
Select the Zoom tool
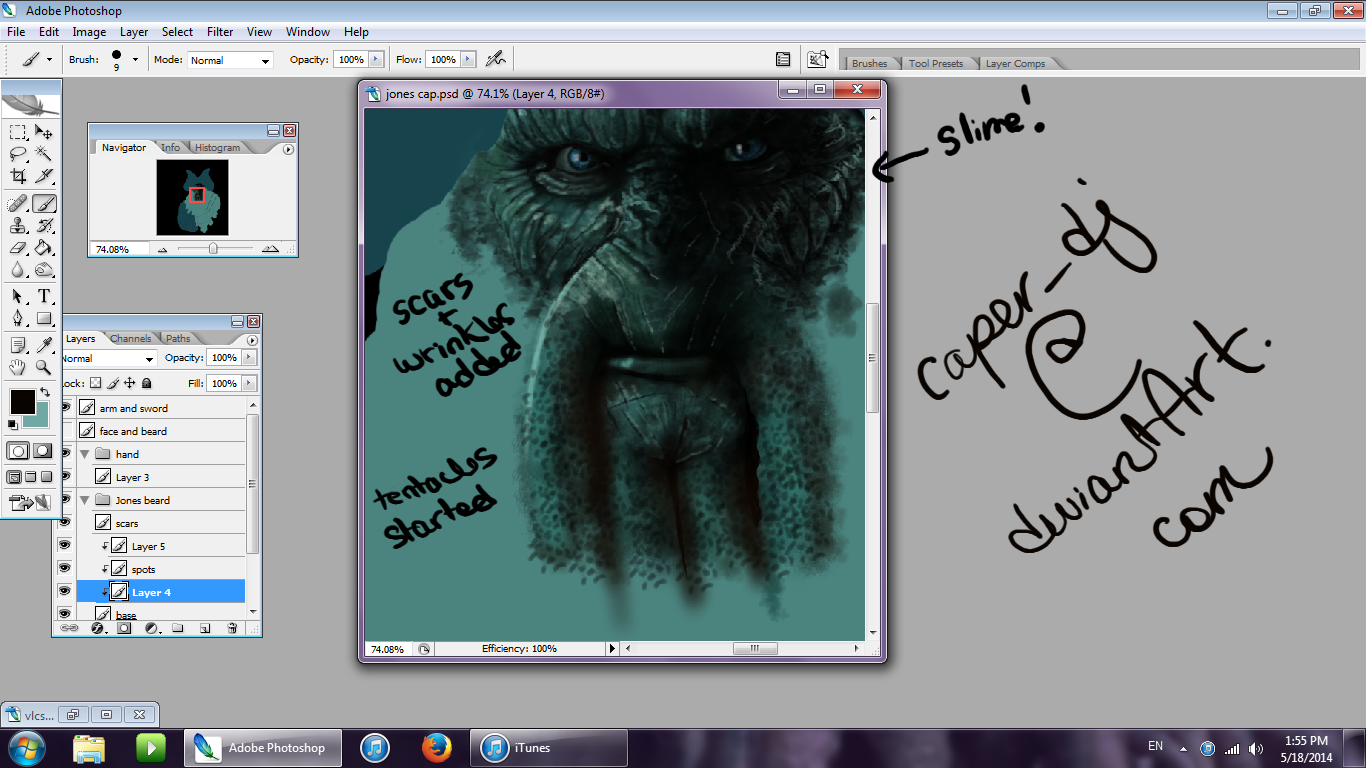pos(44,367)
